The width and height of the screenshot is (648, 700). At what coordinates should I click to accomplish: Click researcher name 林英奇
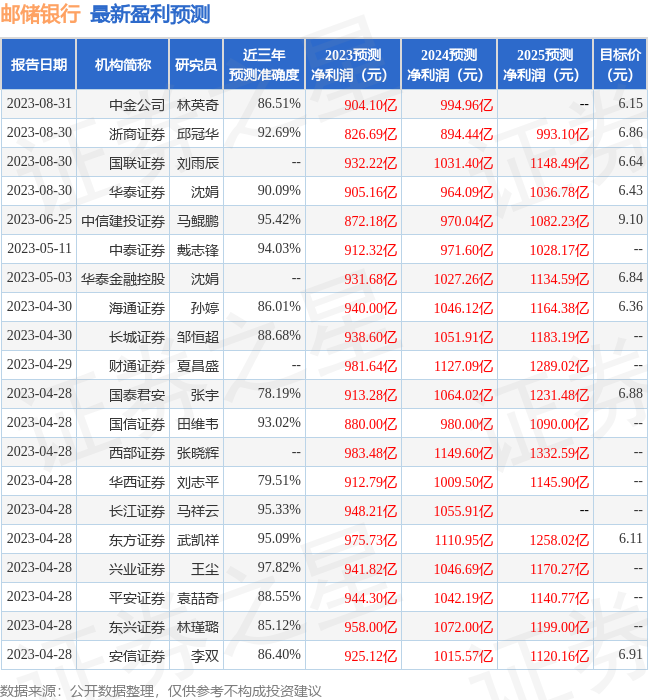[198, 105]
